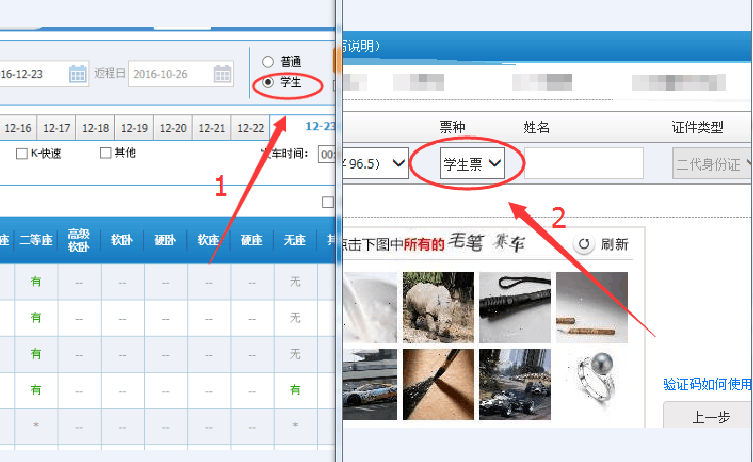This screenshot has height=462, width=753.
Task: Select the calligraphy brush writing captcha image
Action: point(438,384)
